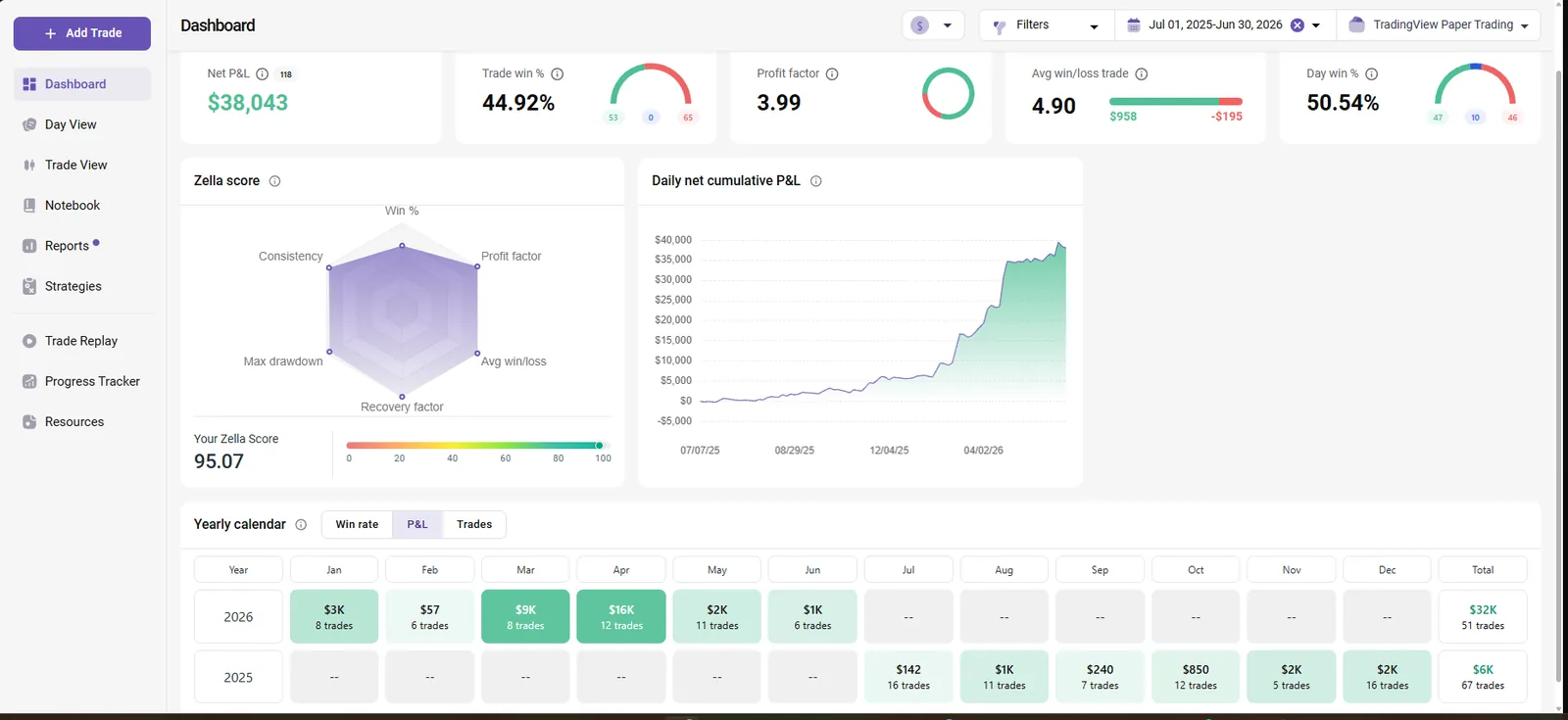
Task: Click the page vertical scrollbar
Action: pyautogui.click(x=1559, y=376)
